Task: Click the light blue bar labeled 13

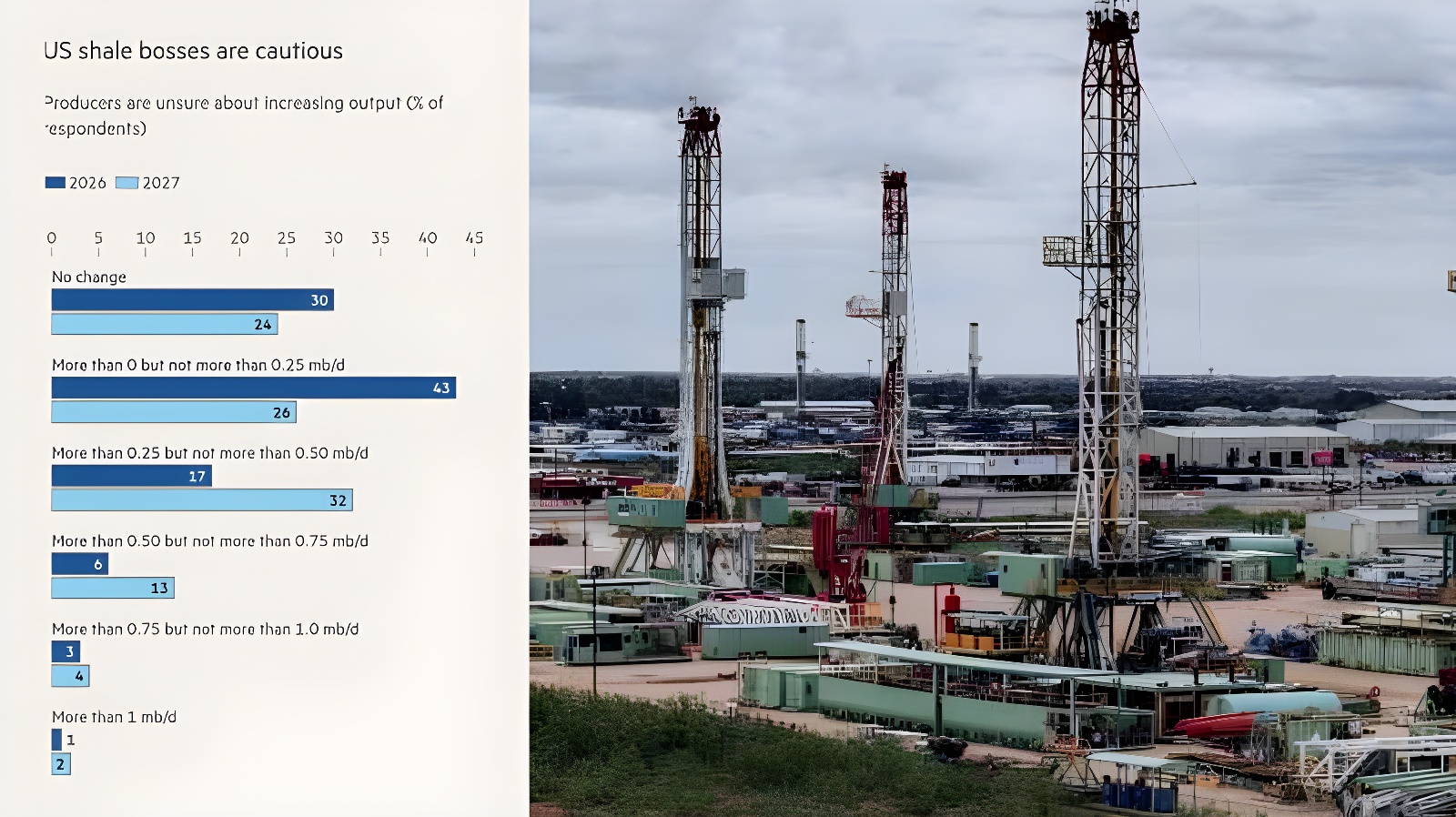Action: pyautogui.click(x=112, y=589)
